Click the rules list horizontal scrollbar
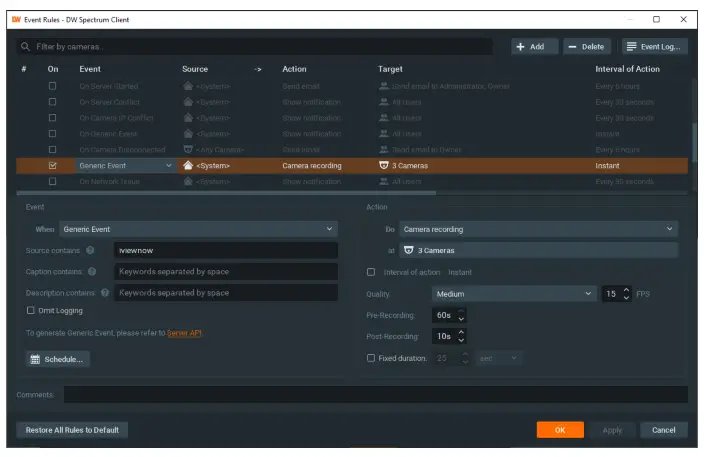705x457 pixels. point(226,193)
